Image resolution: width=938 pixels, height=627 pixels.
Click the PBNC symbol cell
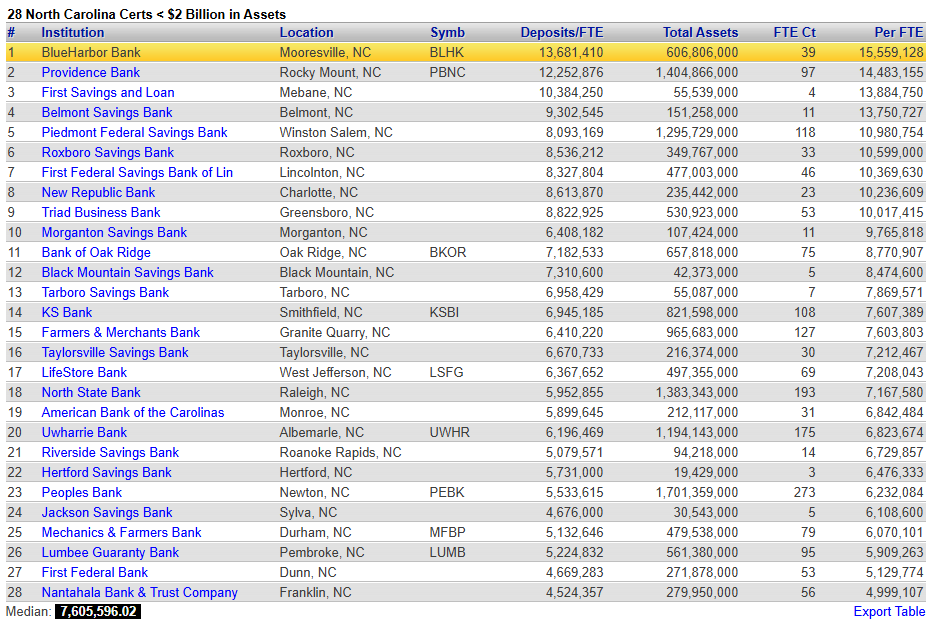pyautogui.click(x=447, y=72)
